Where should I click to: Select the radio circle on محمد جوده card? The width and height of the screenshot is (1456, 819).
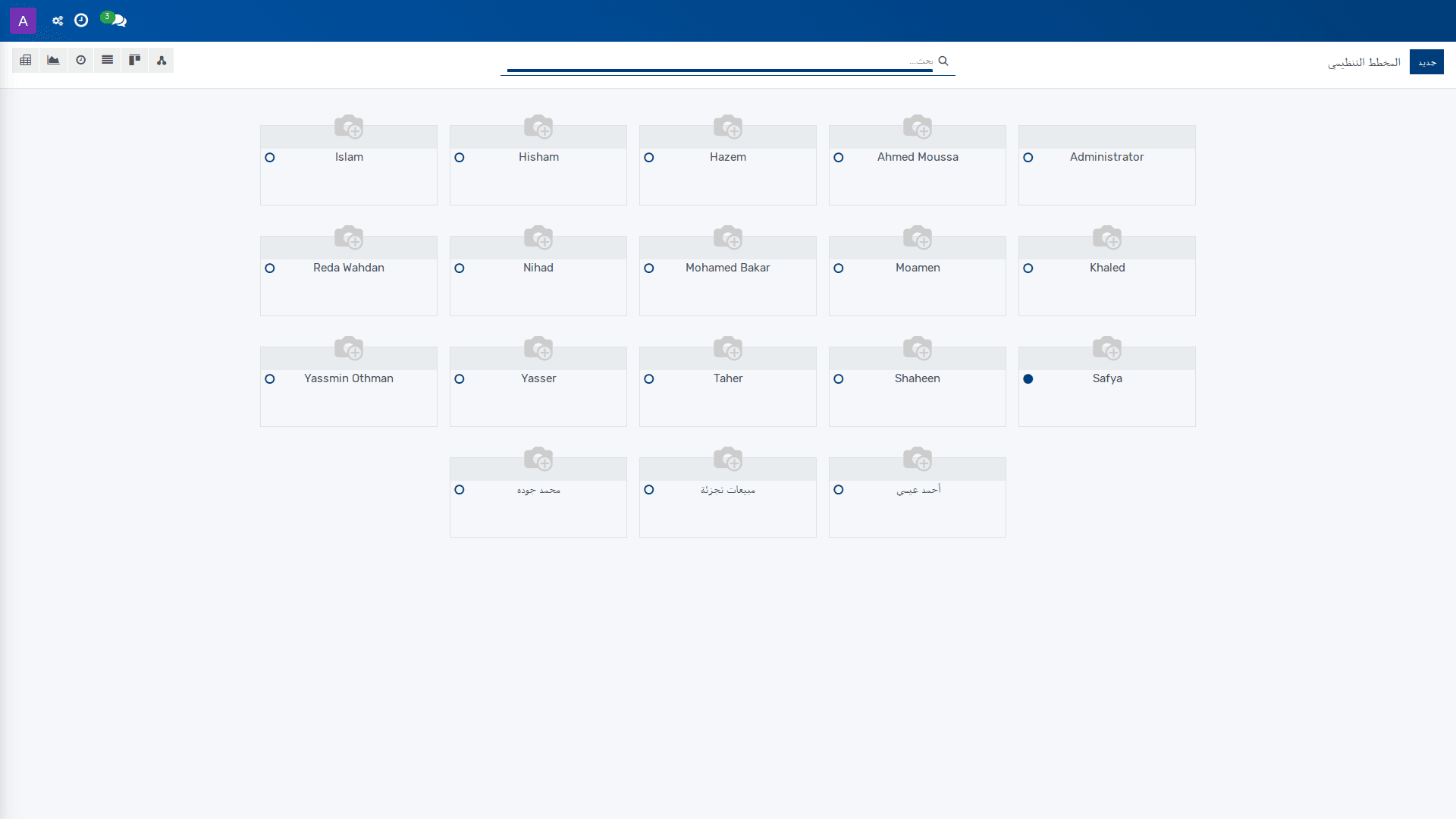460,490
